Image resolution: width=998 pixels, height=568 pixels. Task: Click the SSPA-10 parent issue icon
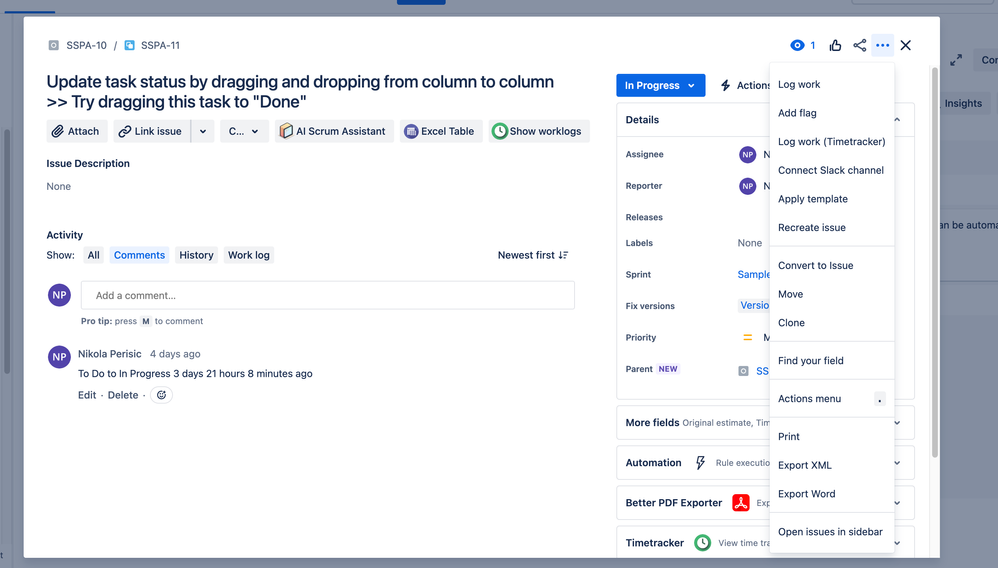53,45
